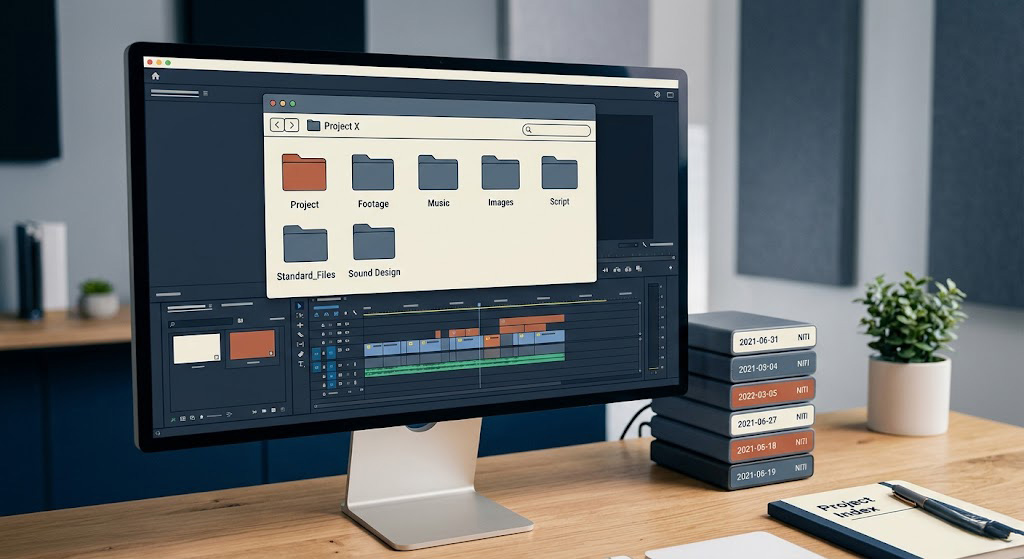This screenshot has height=559, width=1024.
Task: Switch to the second tab in project panel
Action: pyautogui.click(x=237, y=304)
